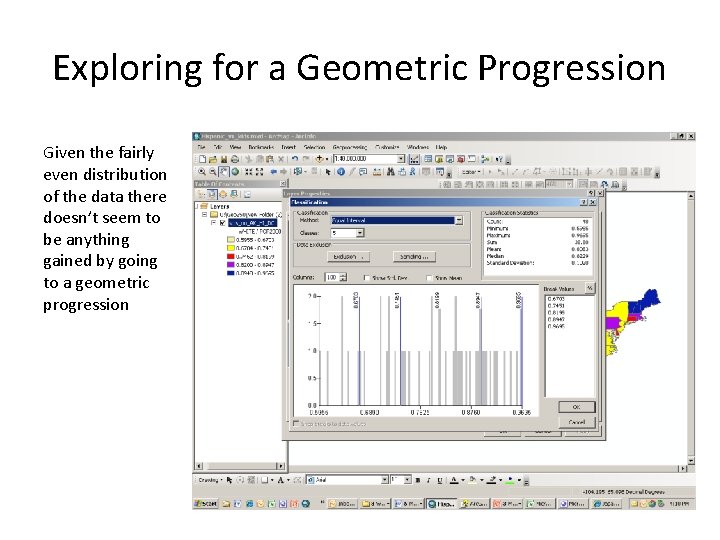This screenshot has width=720, height=540.
Task: Click the pale yellow legend swatch
Action: [231, 240]
